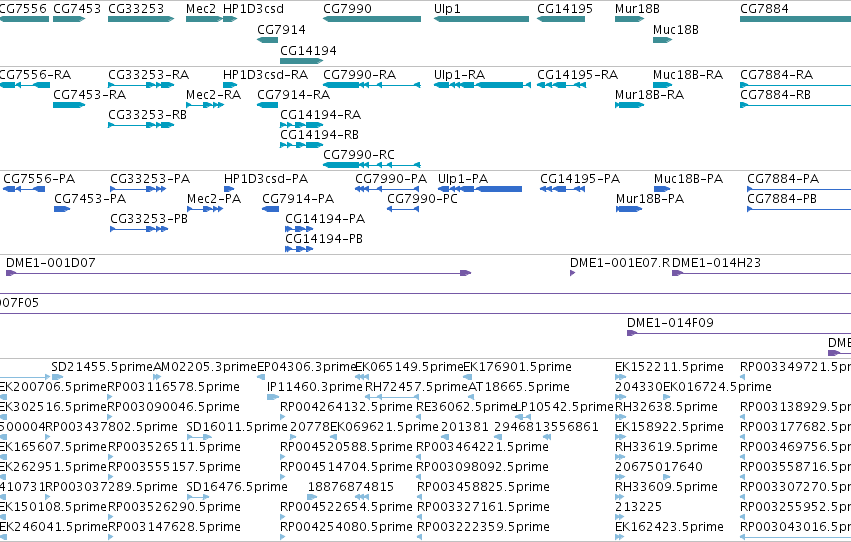
Task: Select the Mur18B gene label
Action: (x=637, y=9)
